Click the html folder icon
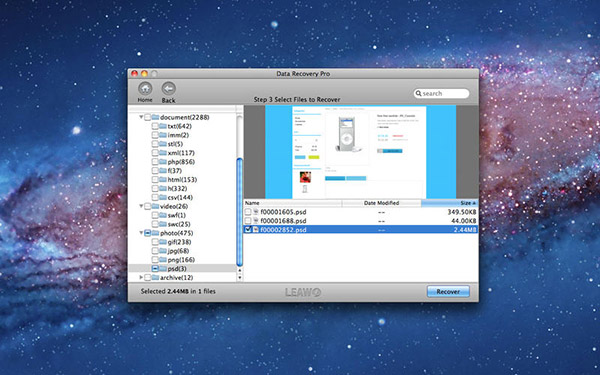This screenshot has width=600, height=375. click(163, 179)
